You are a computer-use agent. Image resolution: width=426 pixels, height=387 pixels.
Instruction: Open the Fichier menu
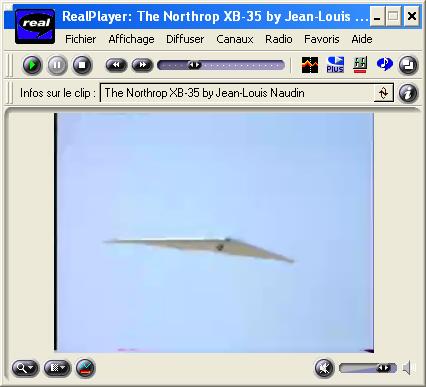tap(80, 39)
